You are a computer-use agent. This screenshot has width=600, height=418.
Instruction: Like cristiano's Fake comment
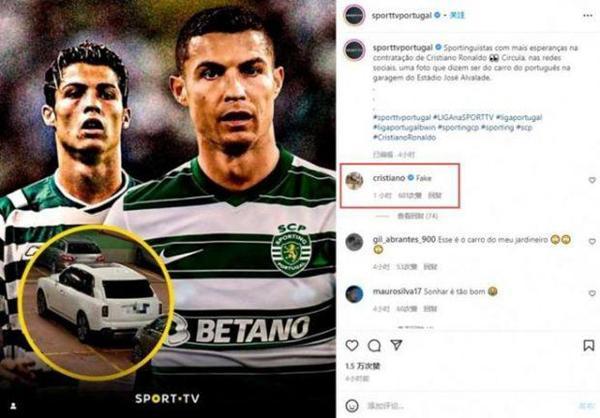(592, 180)
